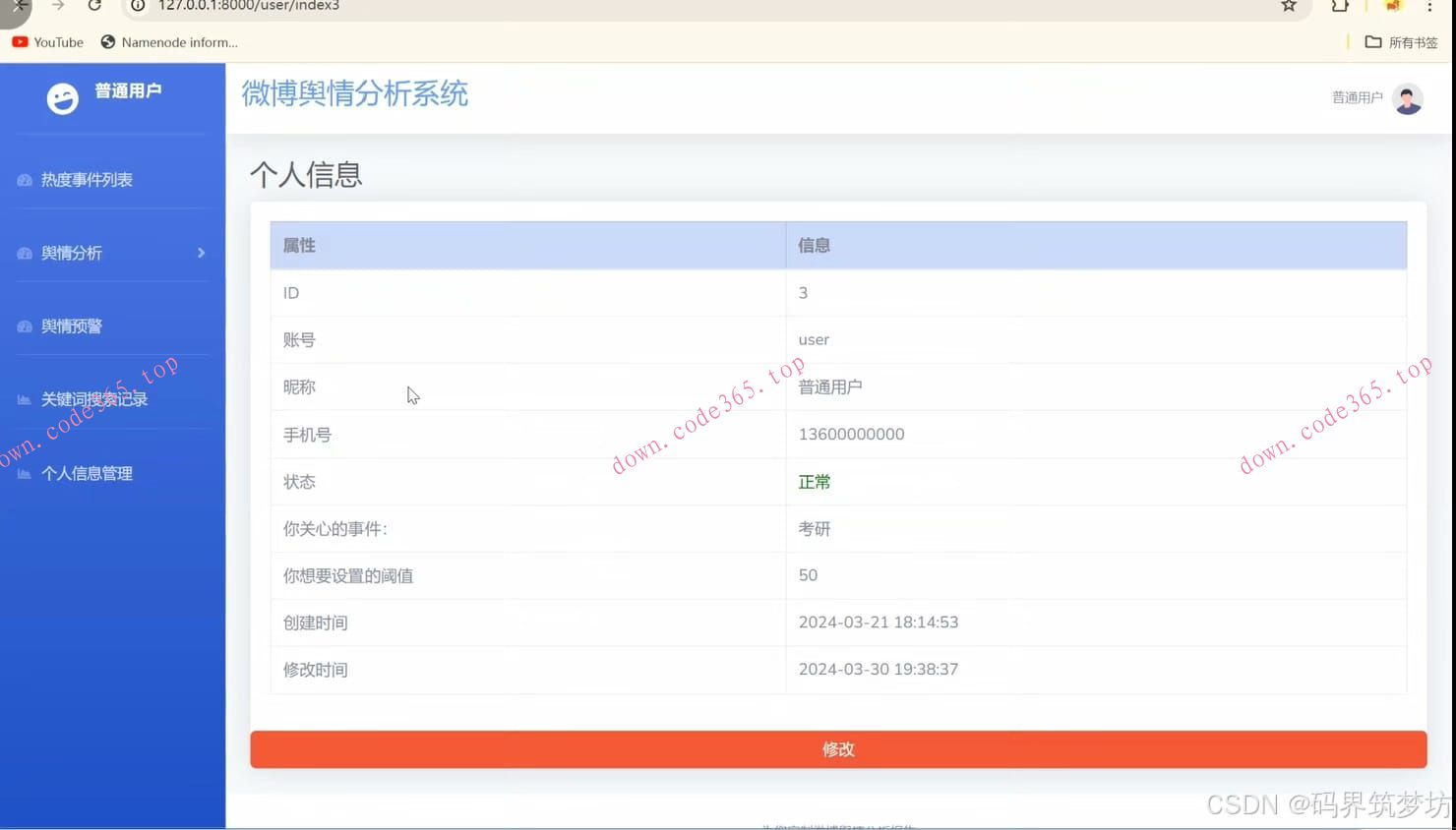Screen dimensions: 1456x830
Task: Click the YouTube bookmark icon
Action: tap(19, 42)
